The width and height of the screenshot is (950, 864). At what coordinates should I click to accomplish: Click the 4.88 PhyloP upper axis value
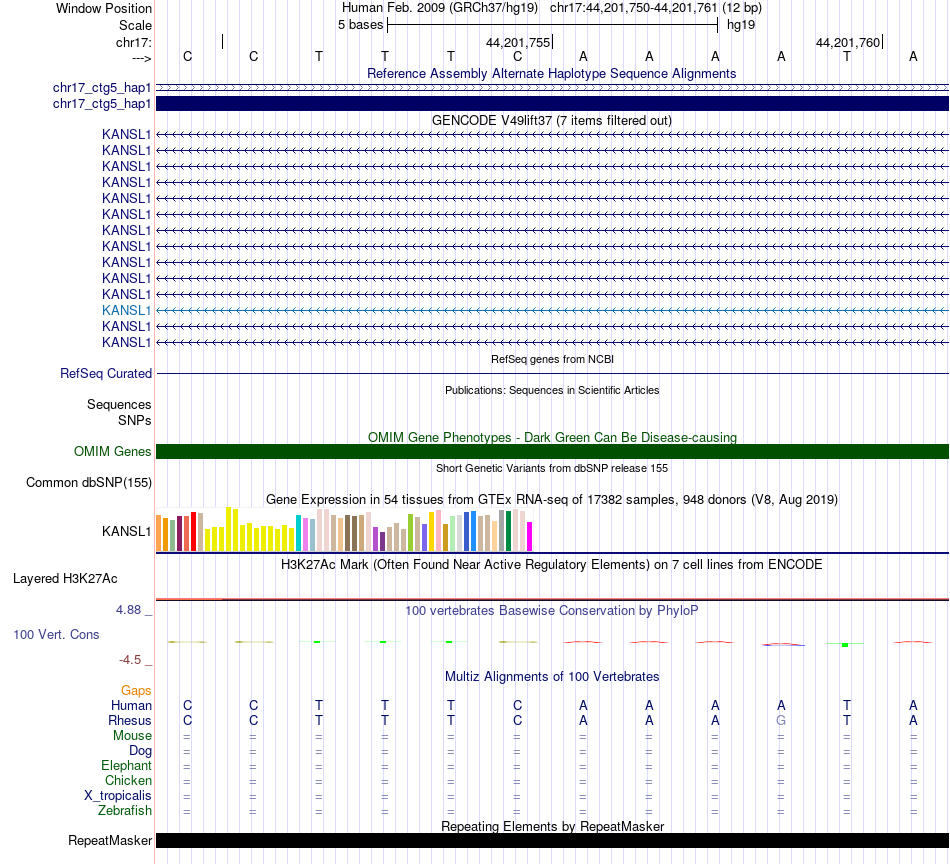[128, 610]
